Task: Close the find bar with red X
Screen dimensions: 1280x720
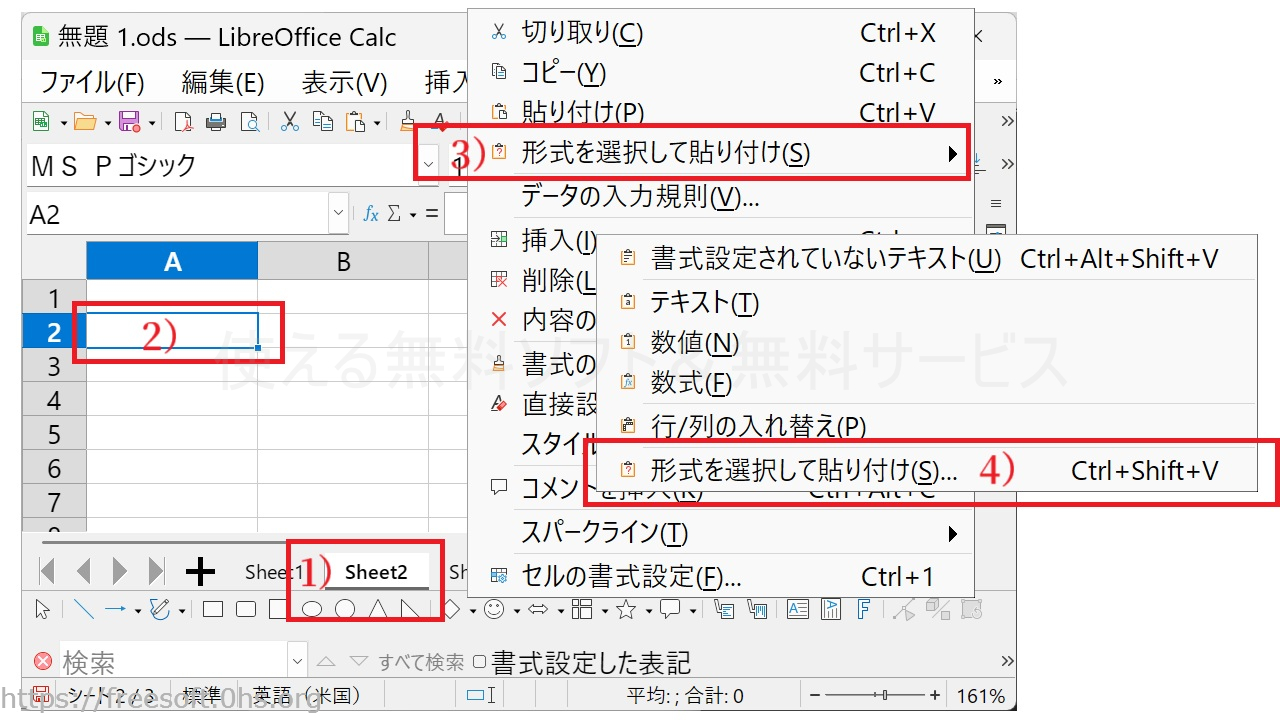Action: pyautogui.click(x=43, y=662)
